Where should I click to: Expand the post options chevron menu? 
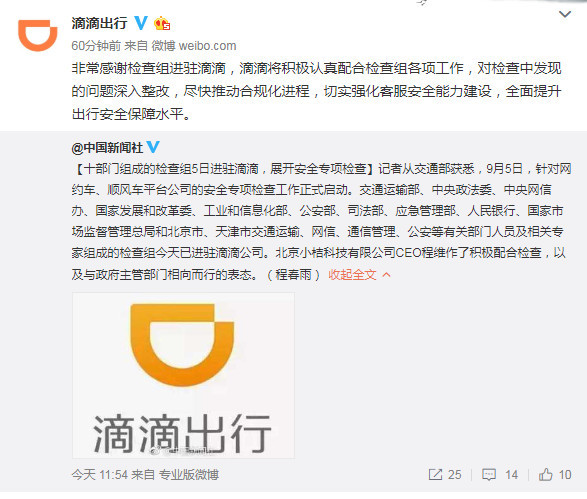coord(565,14)
